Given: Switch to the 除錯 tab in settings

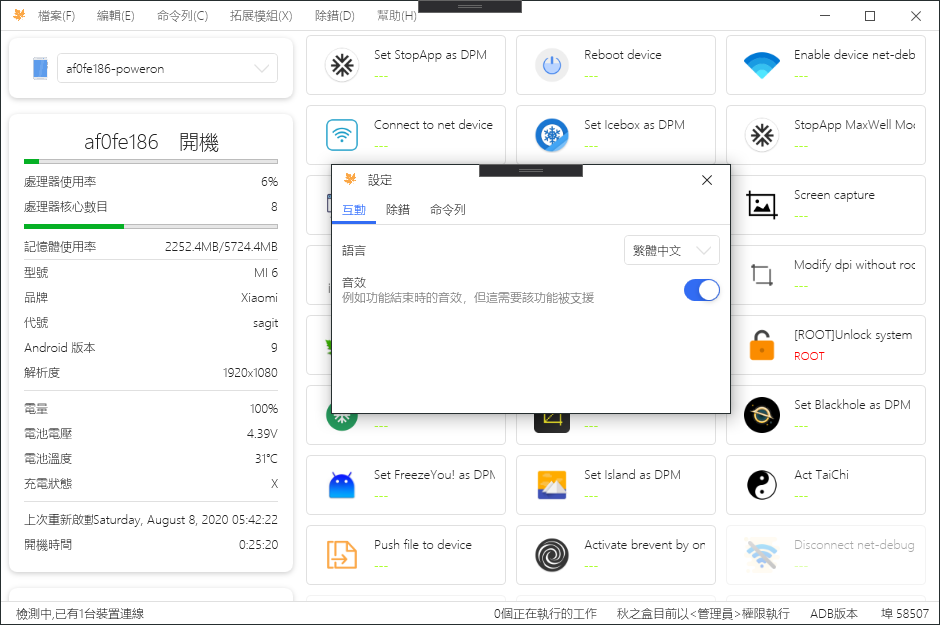Looking at the screenshot, I should 398,210.
